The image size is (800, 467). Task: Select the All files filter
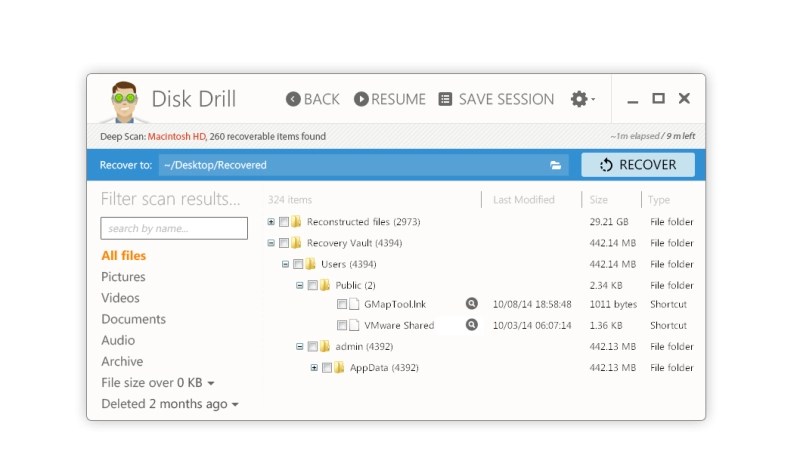click(123, 256)
